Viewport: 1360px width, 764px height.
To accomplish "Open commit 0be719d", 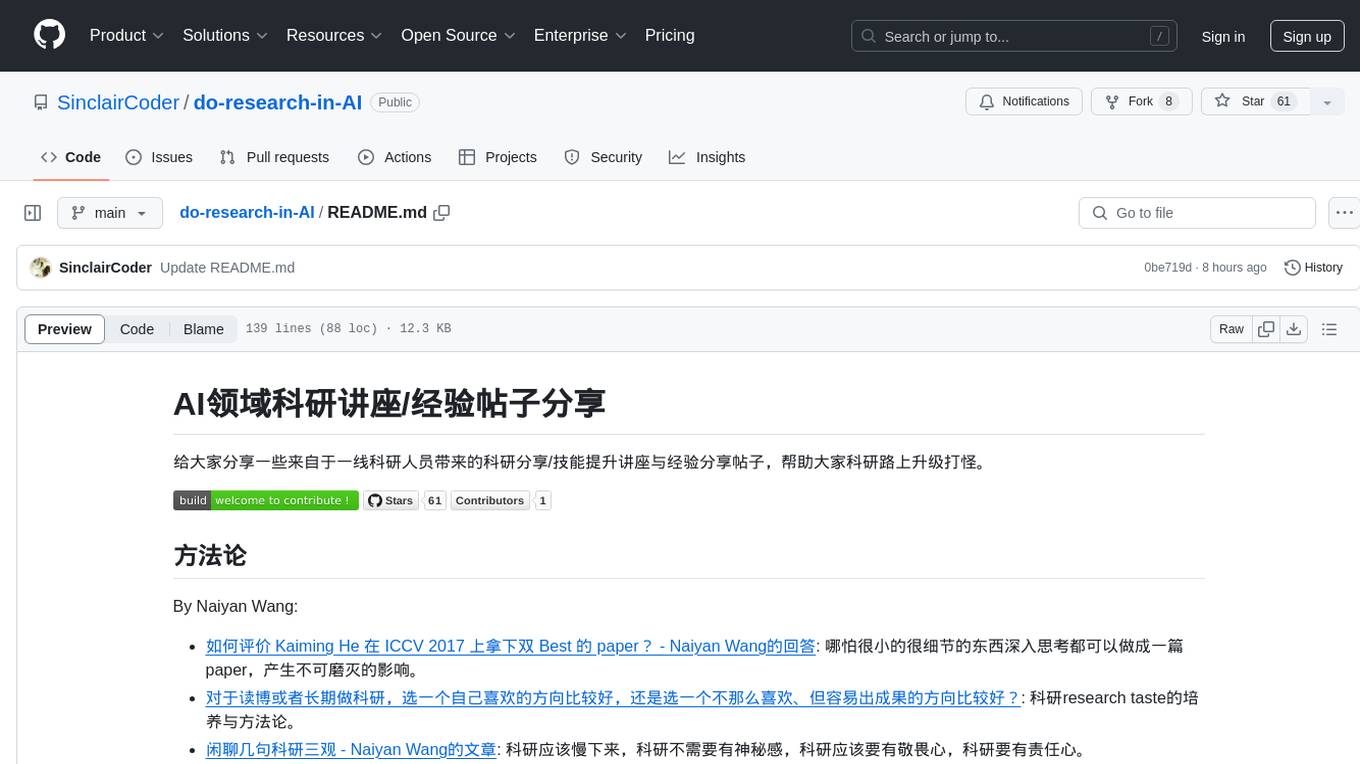I will point(1168,268).
